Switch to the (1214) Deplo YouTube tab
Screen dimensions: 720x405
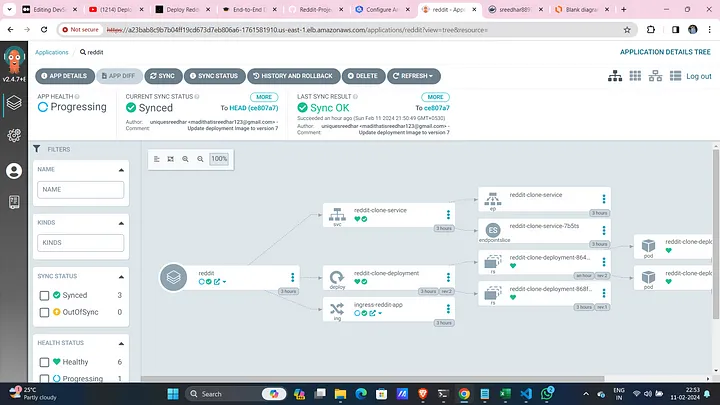tap(116, 9)
